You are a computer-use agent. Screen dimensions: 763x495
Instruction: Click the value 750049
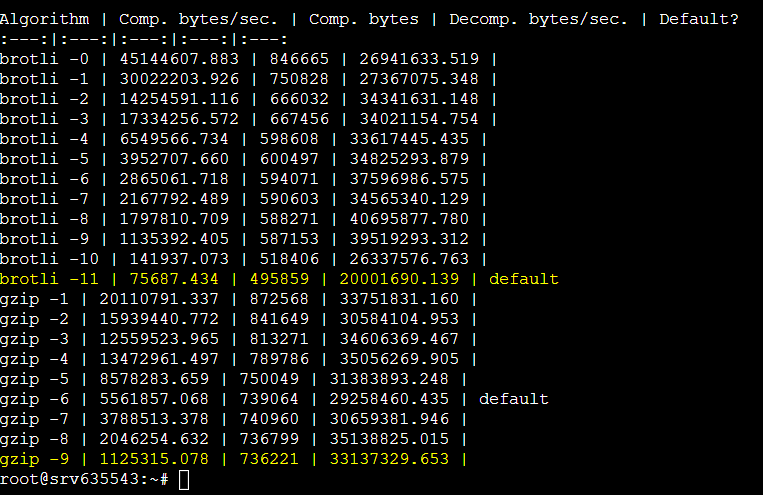[x=269, y=379]
